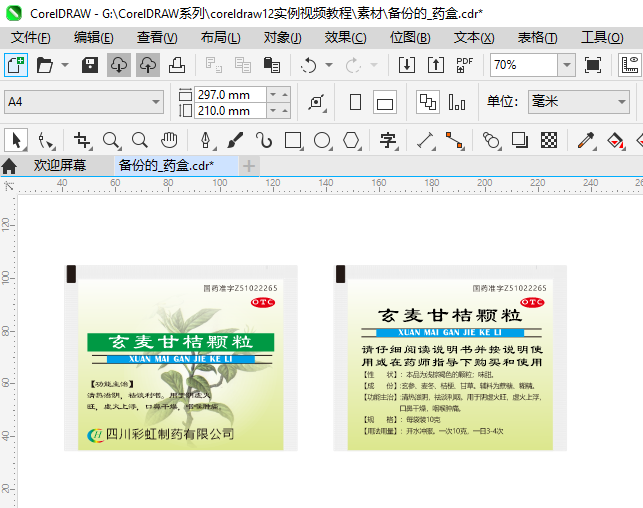643x508 pixels.
Task: Open the 效果(C) menu
Action: point(345,38)
